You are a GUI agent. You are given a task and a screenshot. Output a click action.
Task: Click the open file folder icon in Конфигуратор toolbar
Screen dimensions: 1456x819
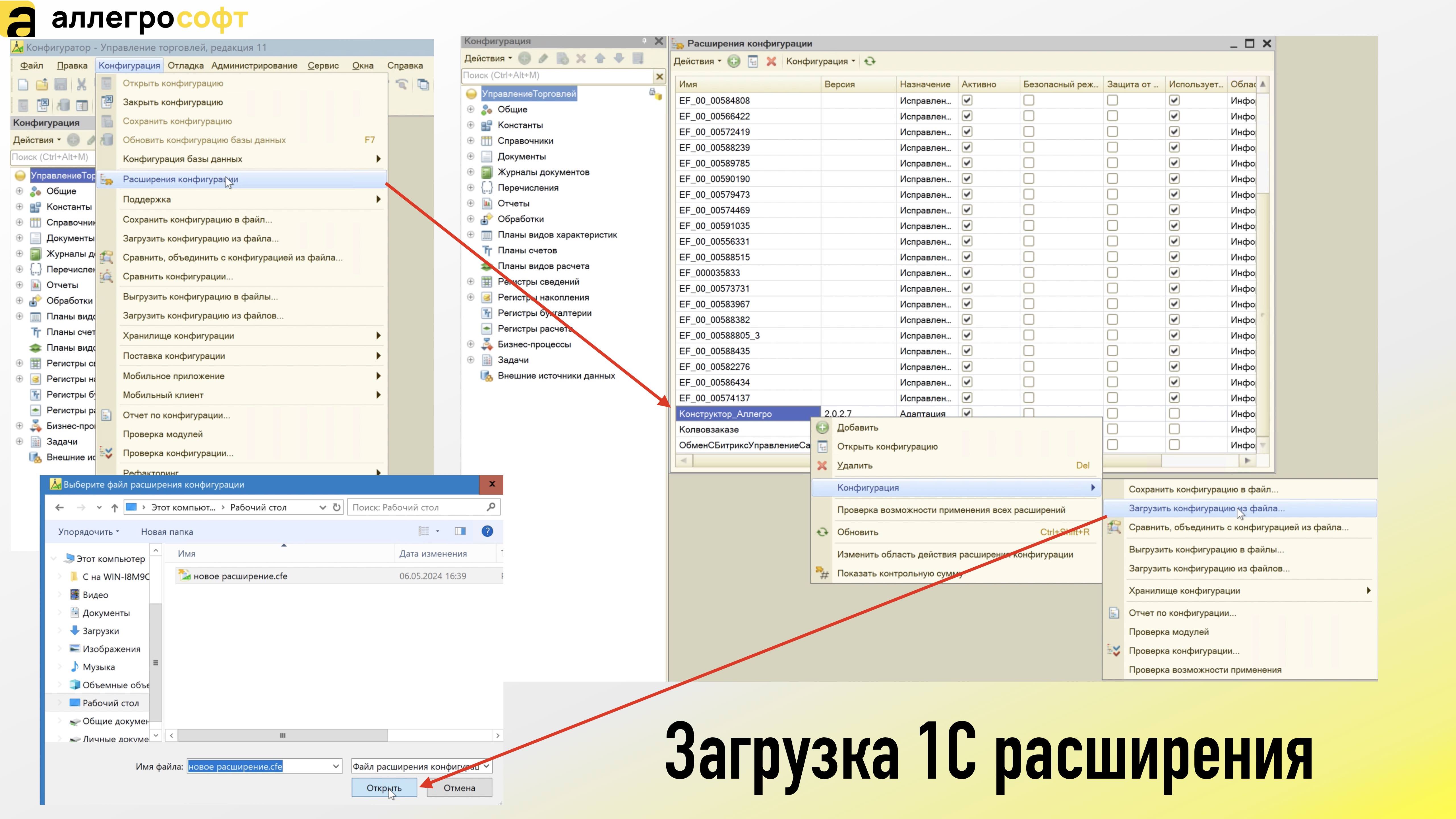pyautogui.click(x=42, y=85)
